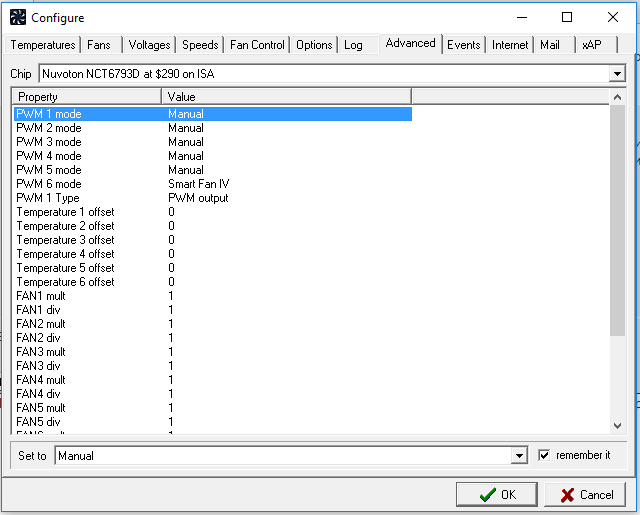This screenshot has width=640, height=515.
Task: Open the 'Set to' dropdown arrow
Action: (519, 455)
